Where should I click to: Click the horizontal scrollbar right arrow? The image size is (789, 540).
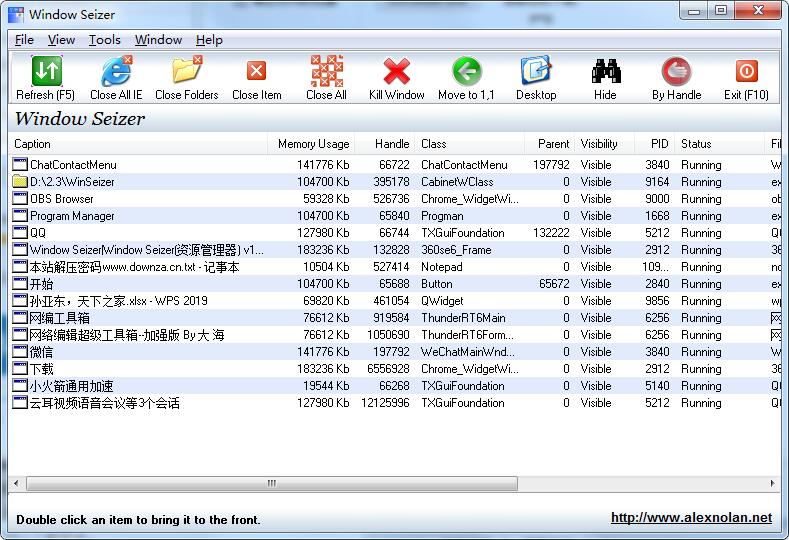[x=772, y=483]
